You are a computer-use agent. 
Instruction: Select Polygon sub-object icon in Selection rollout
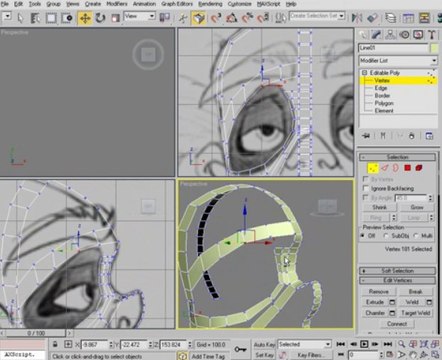pos(407,168)
